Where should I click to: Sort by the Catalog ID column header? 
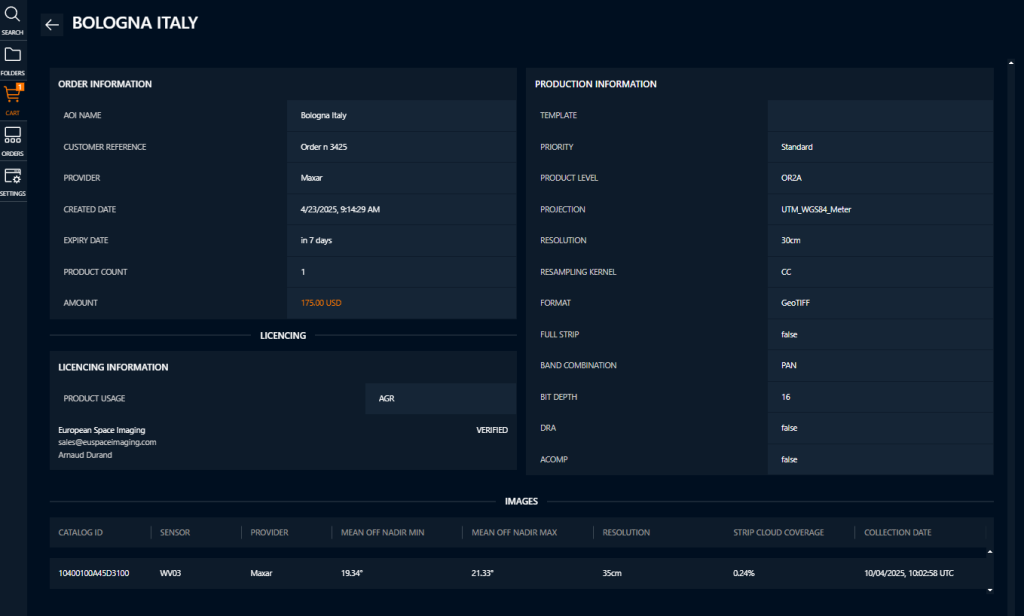[x=81, y=532]
